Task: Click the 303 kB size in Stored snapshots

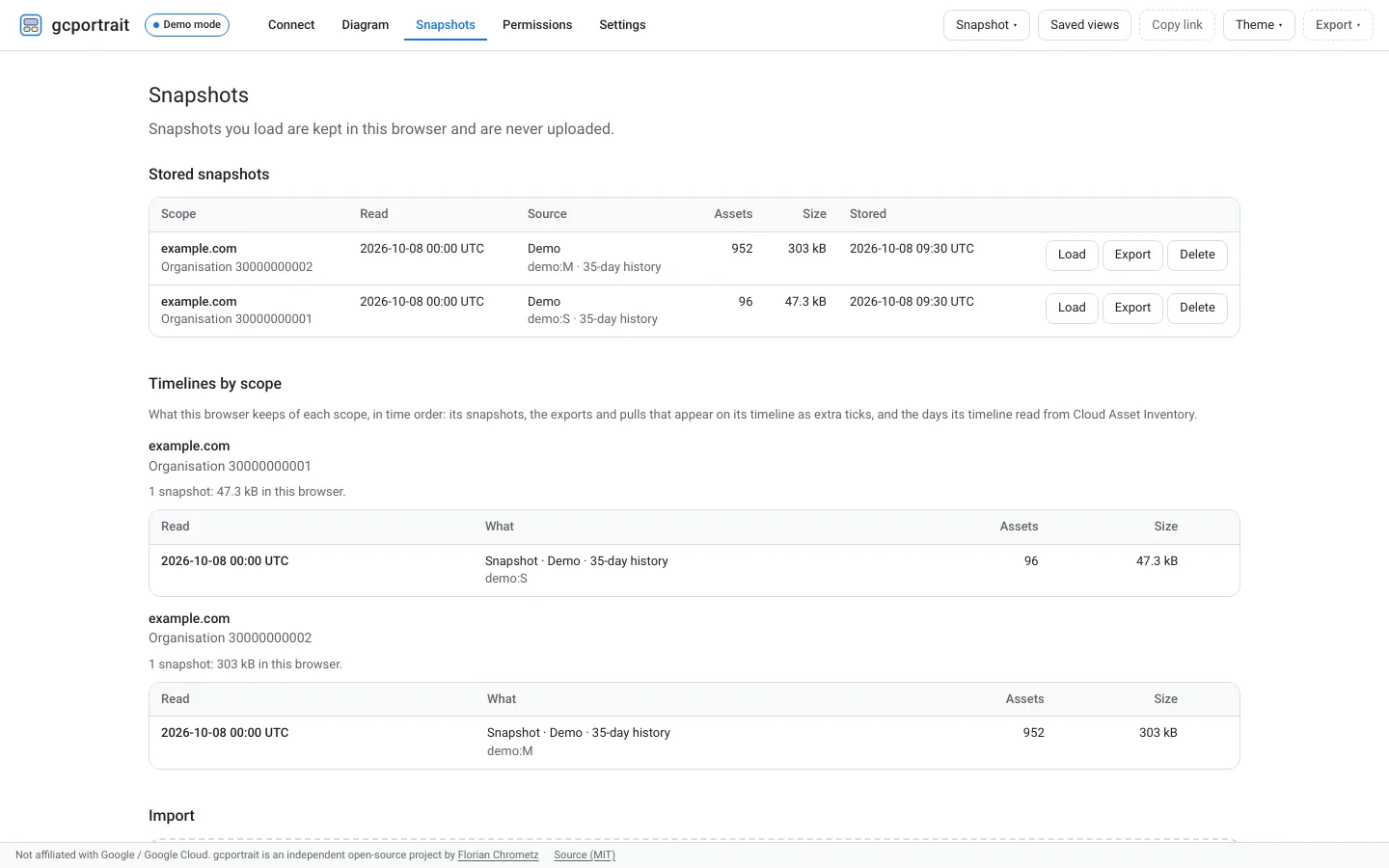Action: pos(806,249)
